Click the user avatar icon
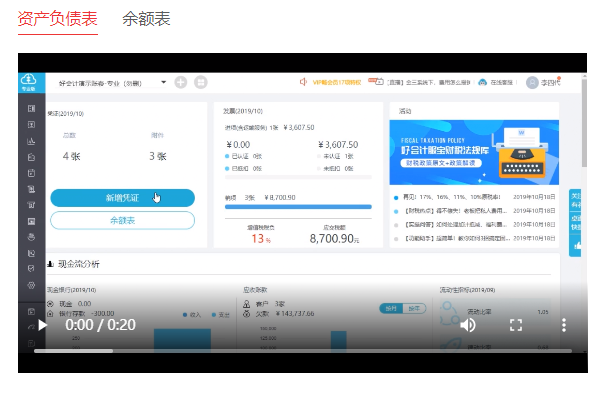 (532, 82)
